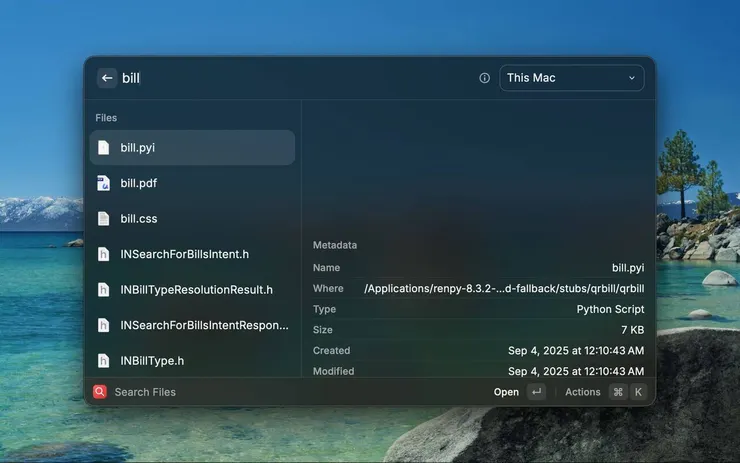740x463 pixels.
Task: Select INBillType.h file result
Action: 192,361
